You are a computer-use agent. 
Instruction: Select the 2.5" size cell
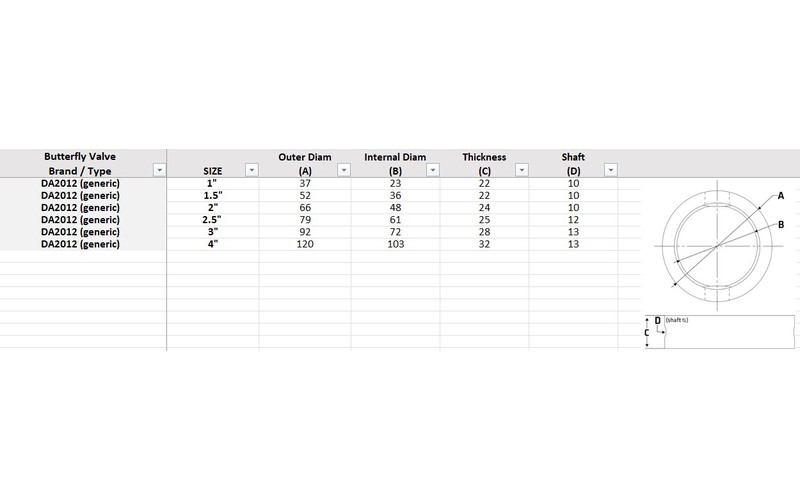point(213,219)
